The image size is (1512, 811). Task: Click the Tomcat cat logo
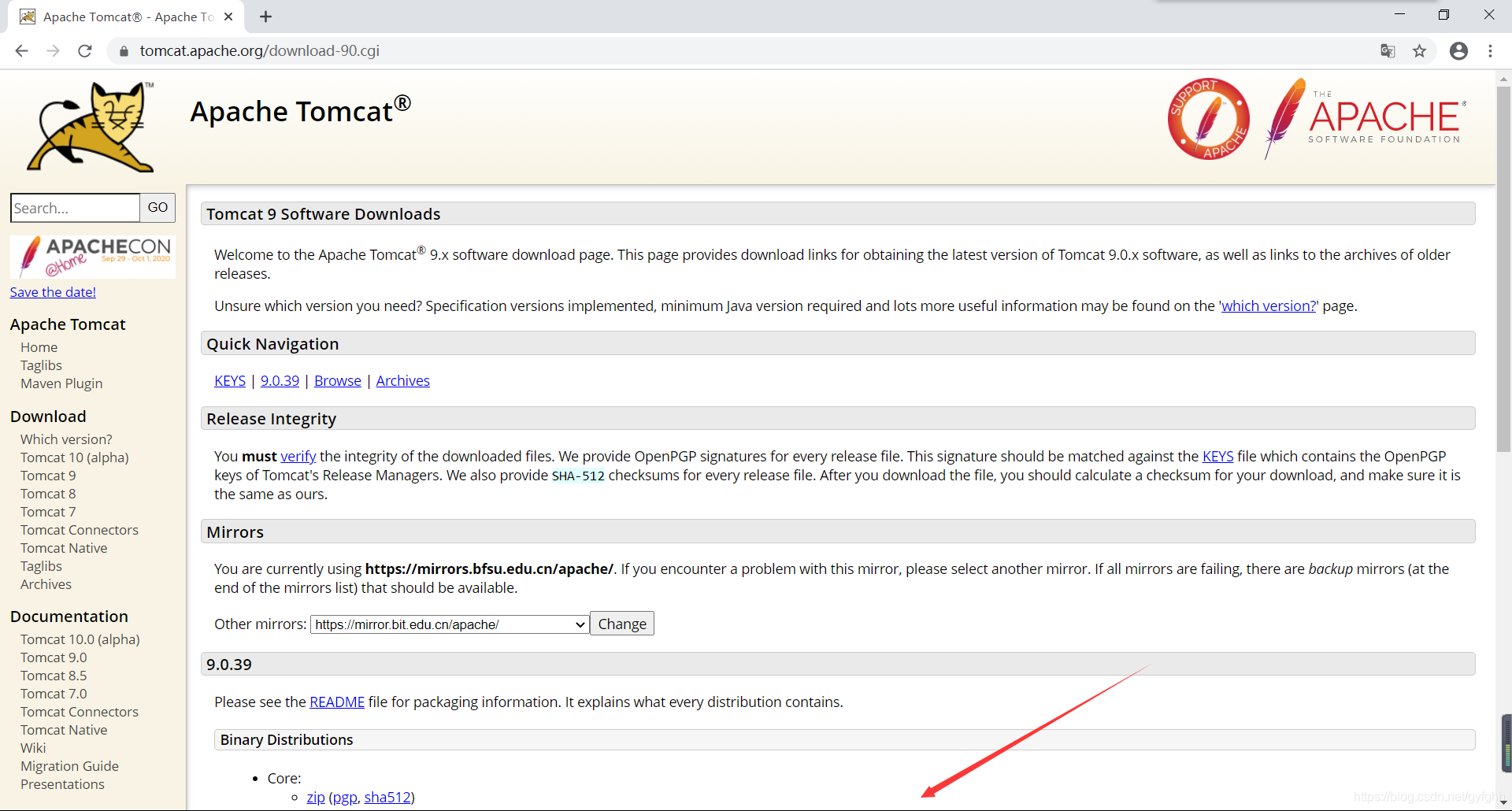[x=91, y=126]
